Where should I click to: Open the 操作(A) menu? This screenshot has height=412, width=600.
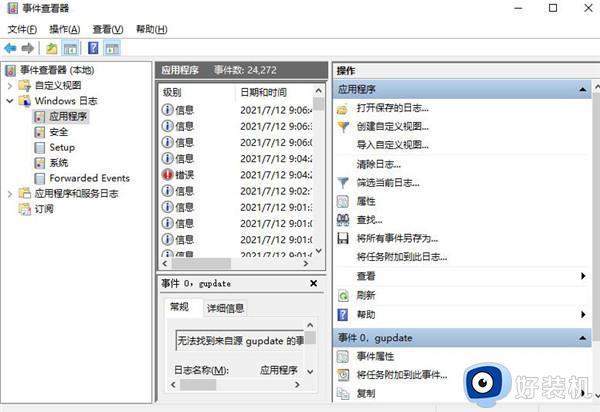(x=64, y=29)
